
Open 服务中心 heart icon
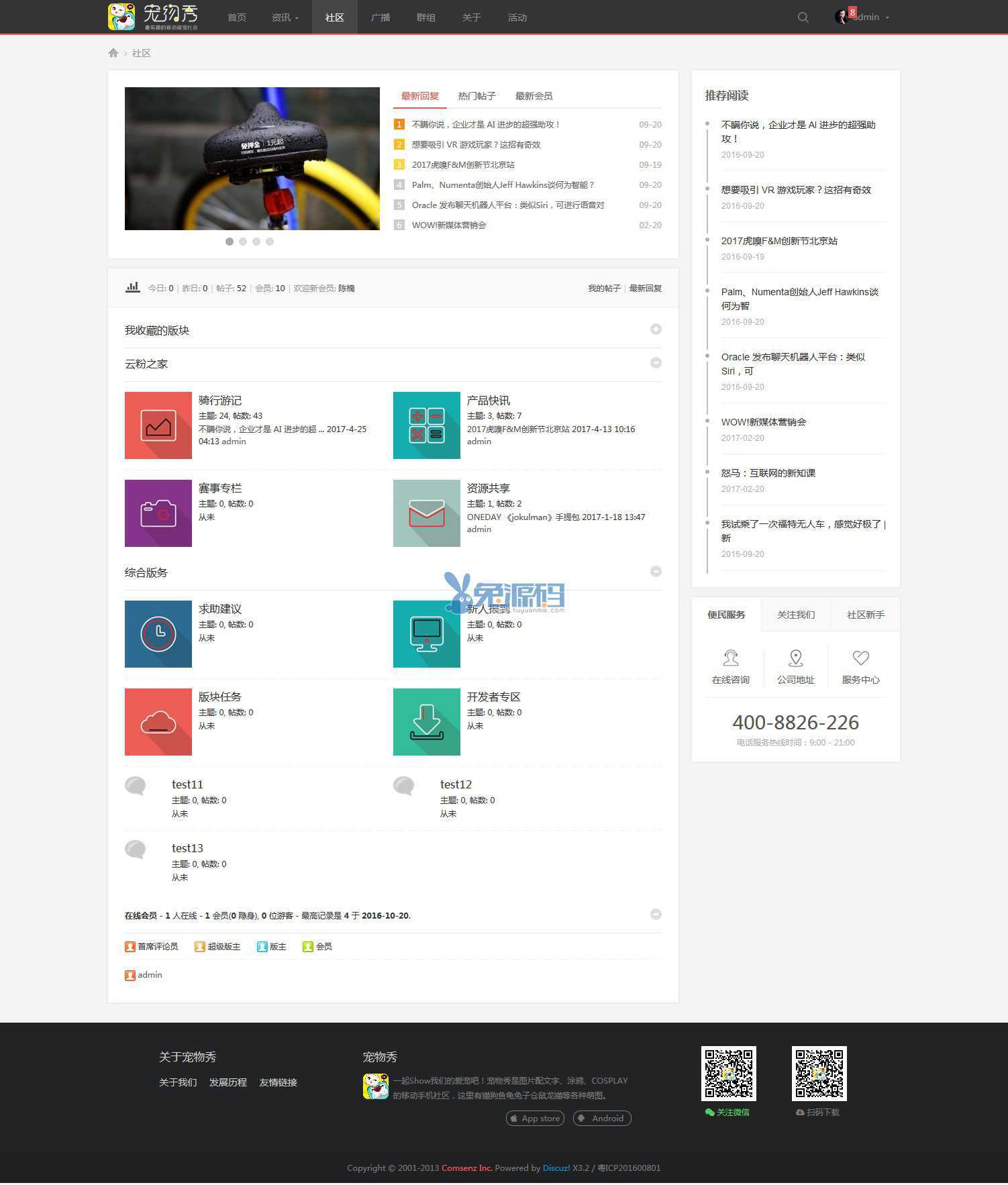[x=861, y=658]
